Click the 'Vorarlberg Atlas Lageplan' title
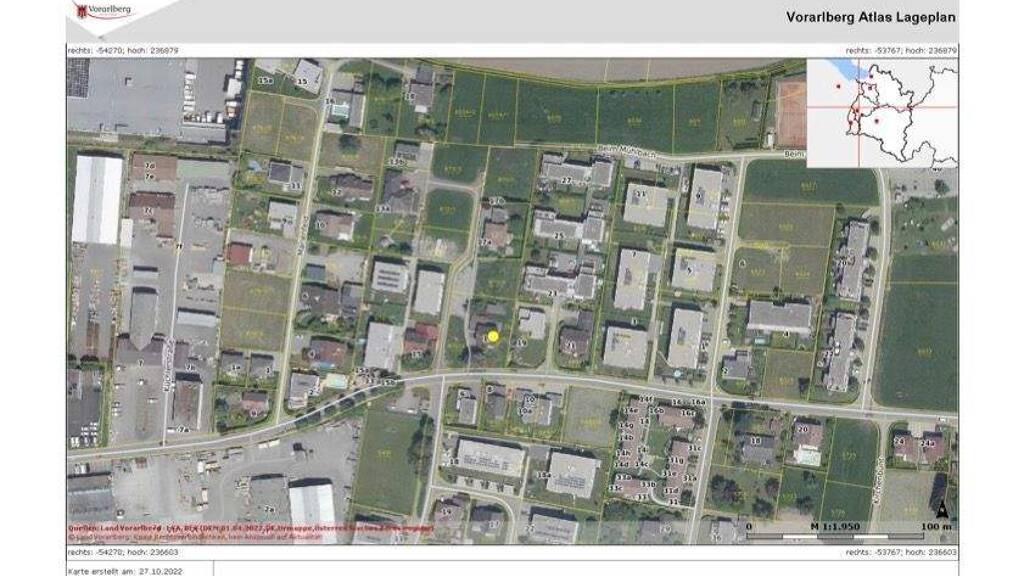 click(871, 16)
